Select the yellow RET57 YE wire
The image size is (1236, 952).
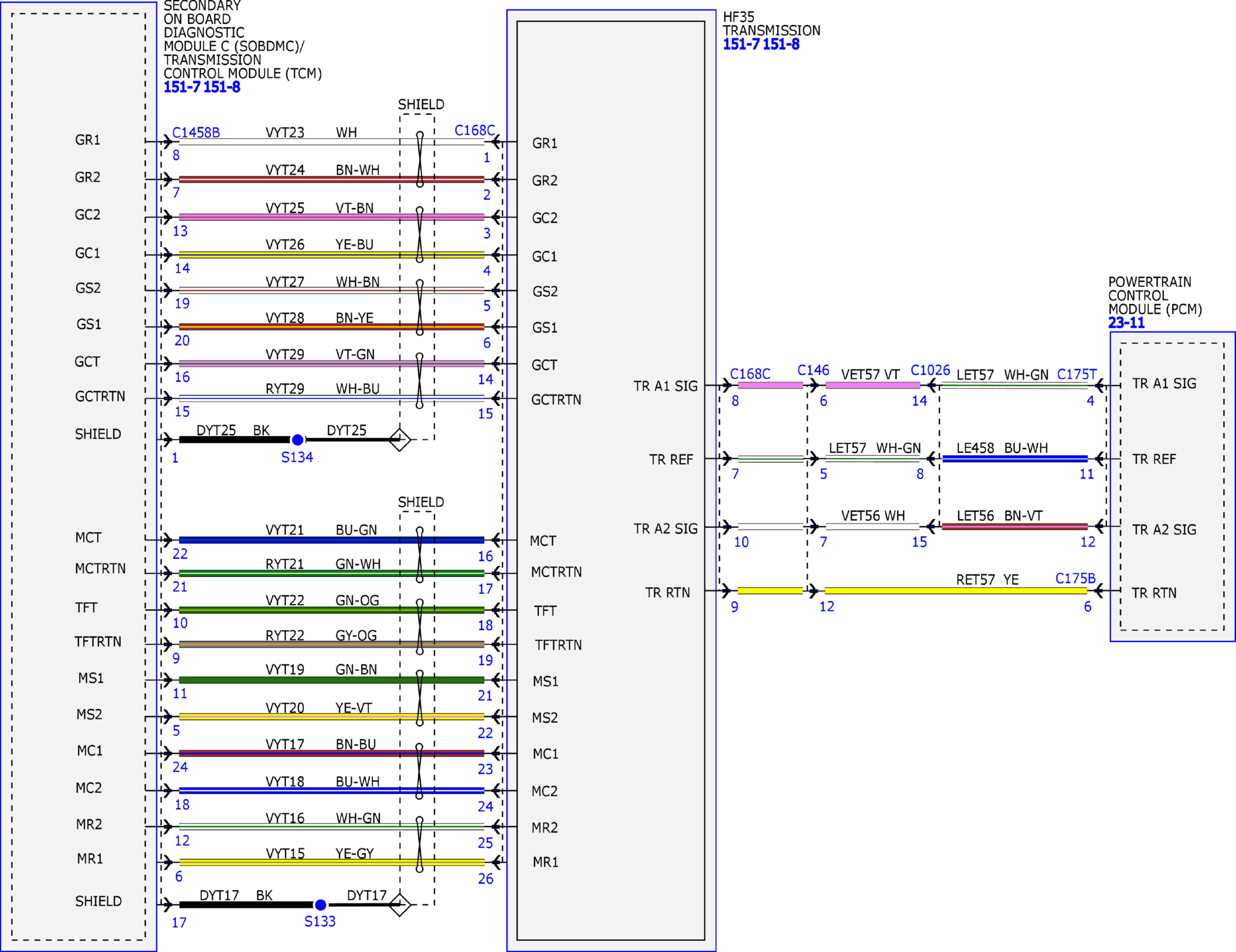point(956,591)
